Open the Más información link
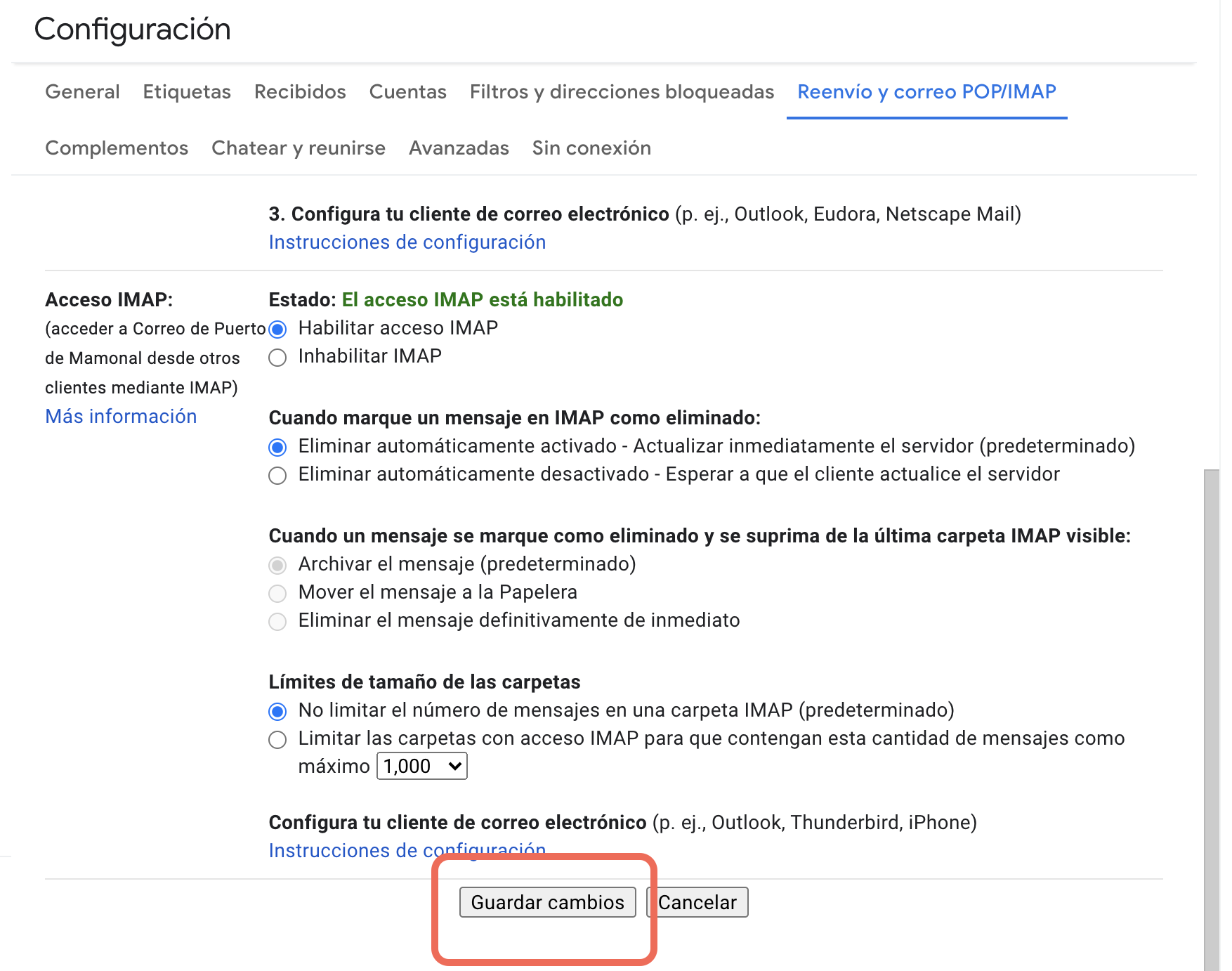The width and height of the screenshot is (1232, 971). 121,417
